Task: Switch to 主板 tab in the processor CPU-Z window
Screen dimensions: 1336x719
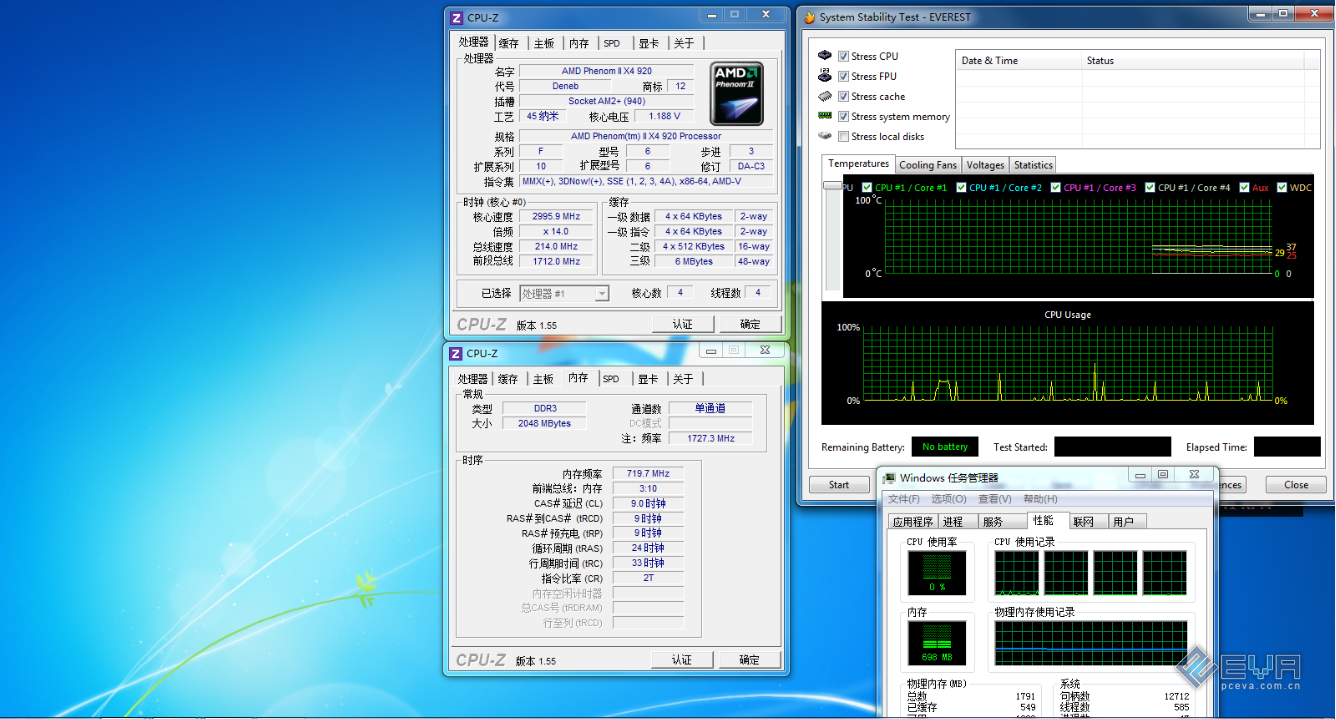Action: point(544,43)
